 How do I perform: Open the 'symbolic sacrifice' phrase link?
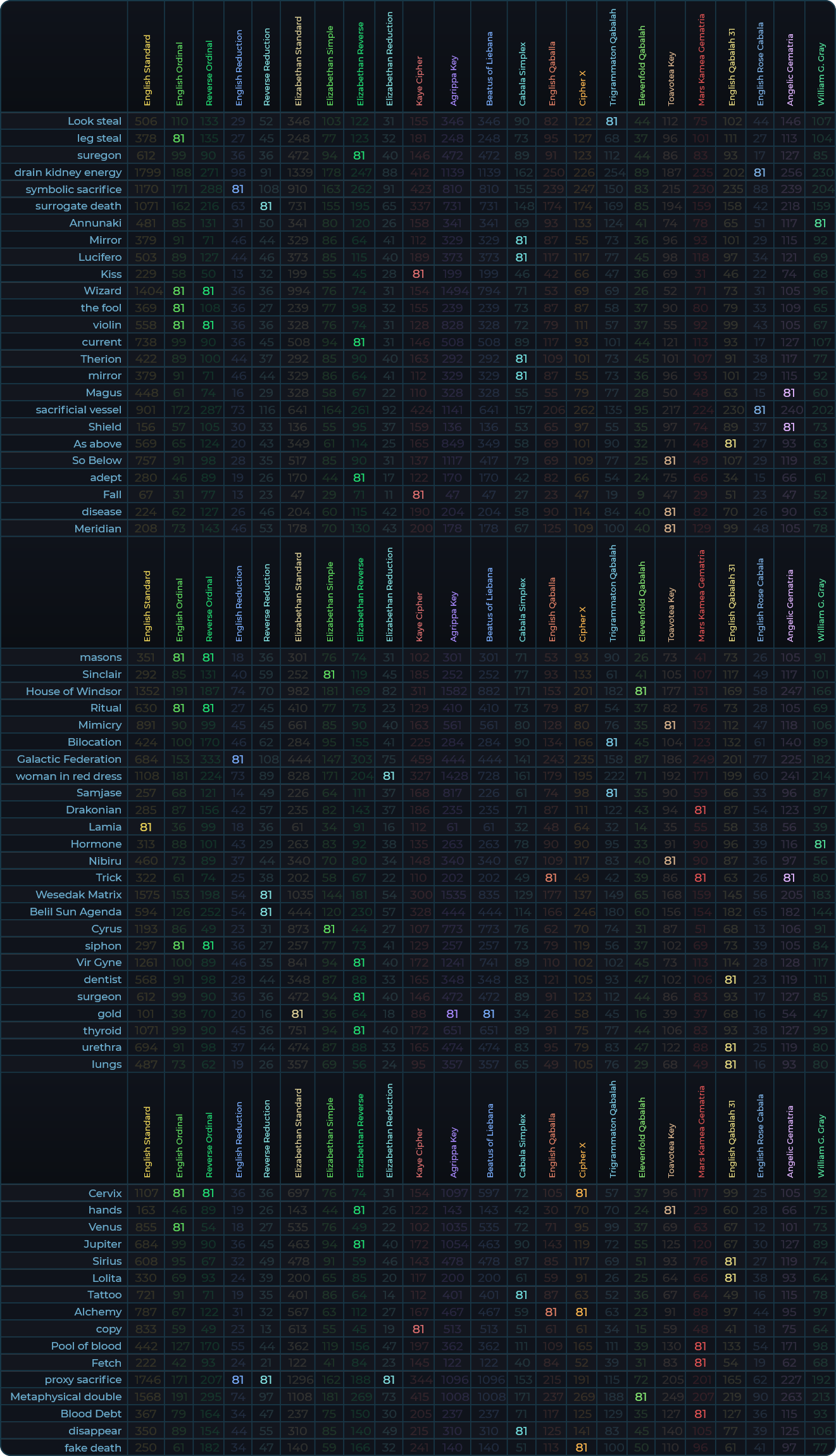pos(73,189)
